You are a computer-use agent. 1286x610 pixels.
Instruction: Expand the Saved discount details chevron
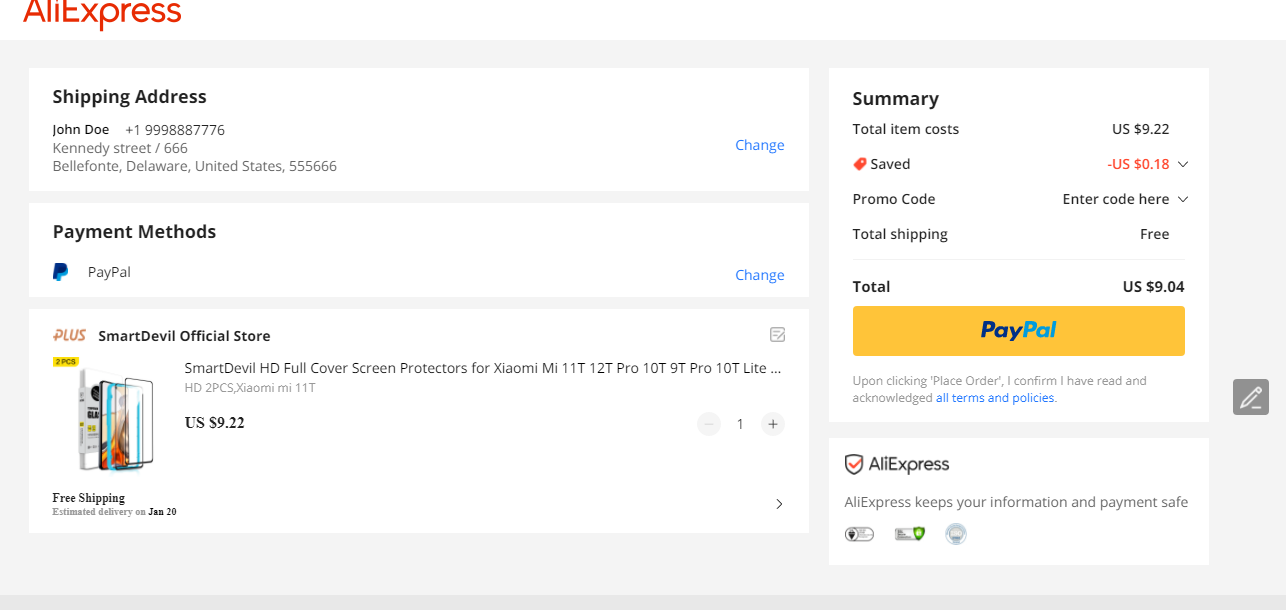point(1183,164)
